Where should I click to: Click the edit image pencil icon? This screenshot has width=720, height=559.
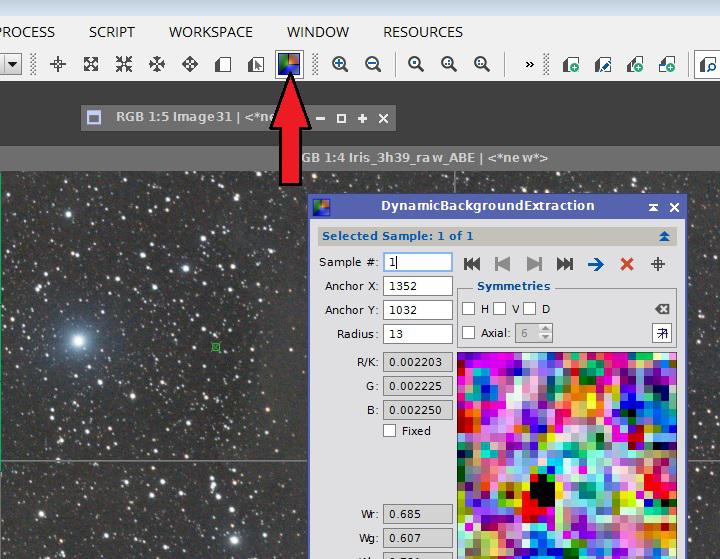[x=603, y=64]
